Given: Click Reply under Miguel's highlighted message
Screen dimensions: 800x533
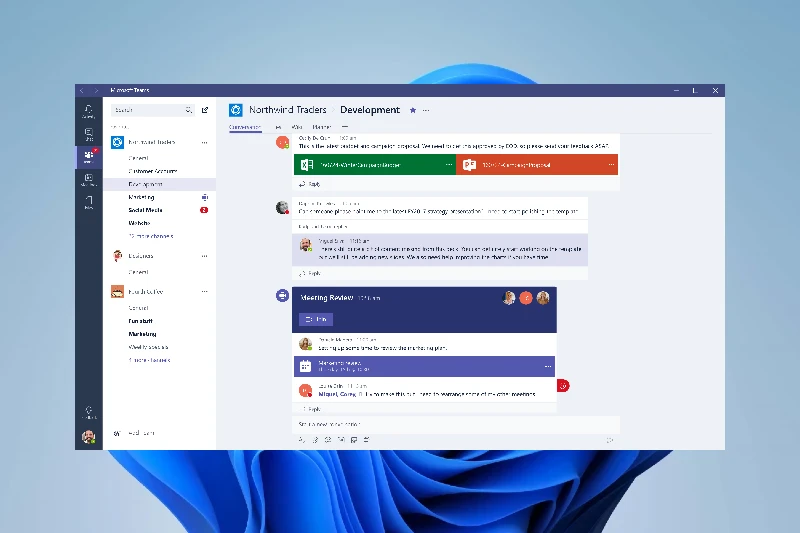Looking at the screenshot, I should click(x=310, y=273).
